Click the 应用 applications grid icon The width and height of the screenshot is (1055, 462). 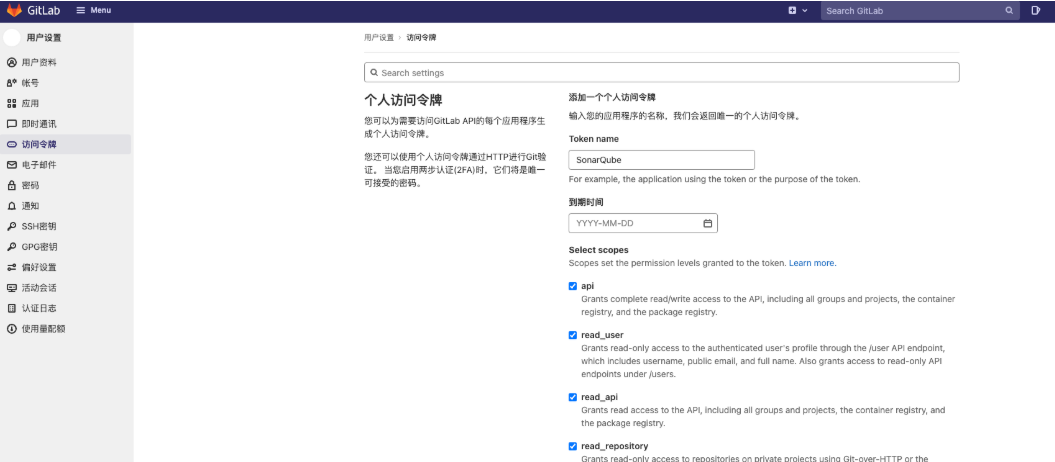(11, 104)
